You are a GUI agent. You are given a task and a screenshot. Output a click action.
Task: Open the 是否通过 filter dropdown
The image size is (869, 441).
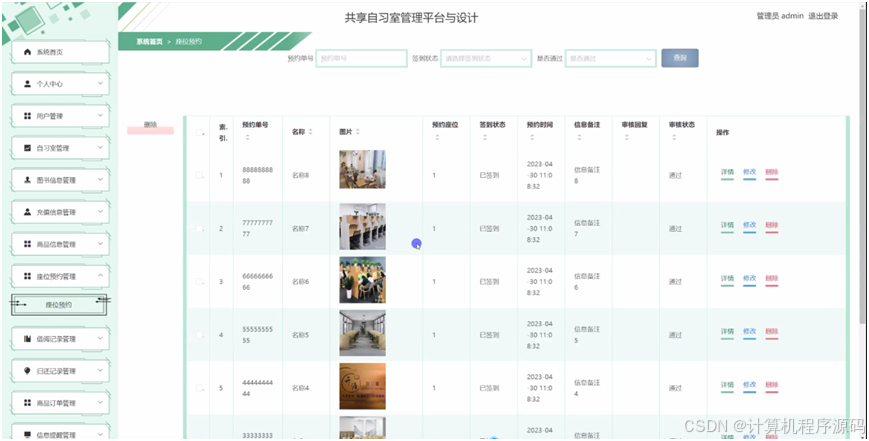[x=611, y=58]
